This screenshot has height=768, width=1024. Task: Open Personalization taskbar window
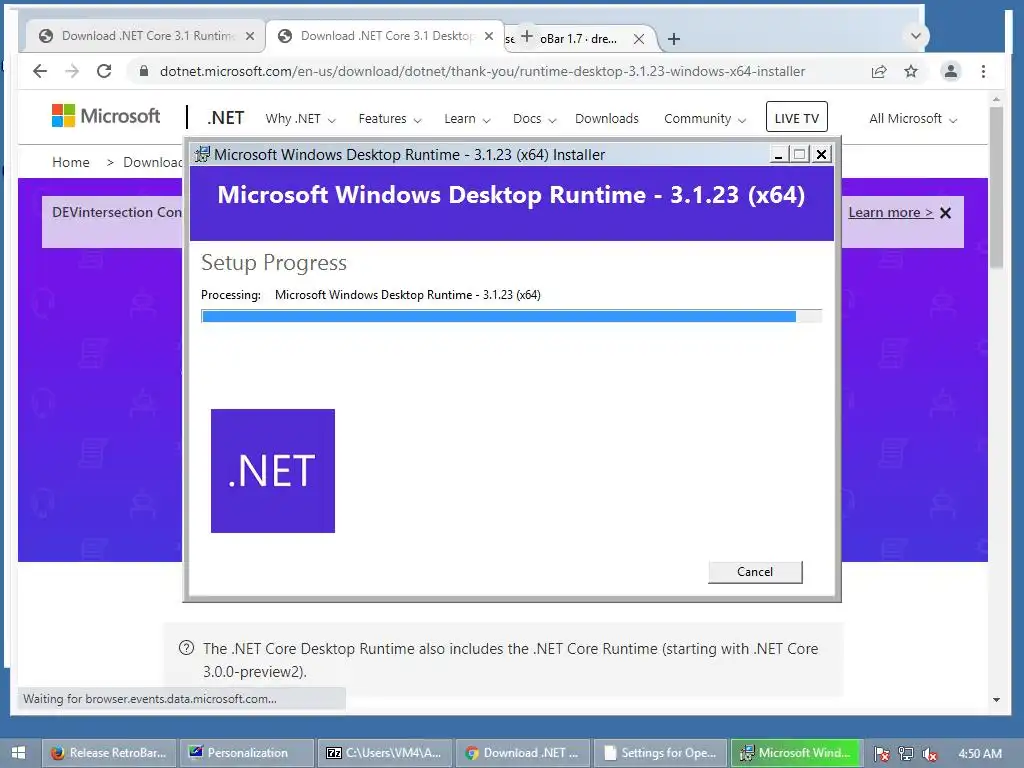point(247,753)
